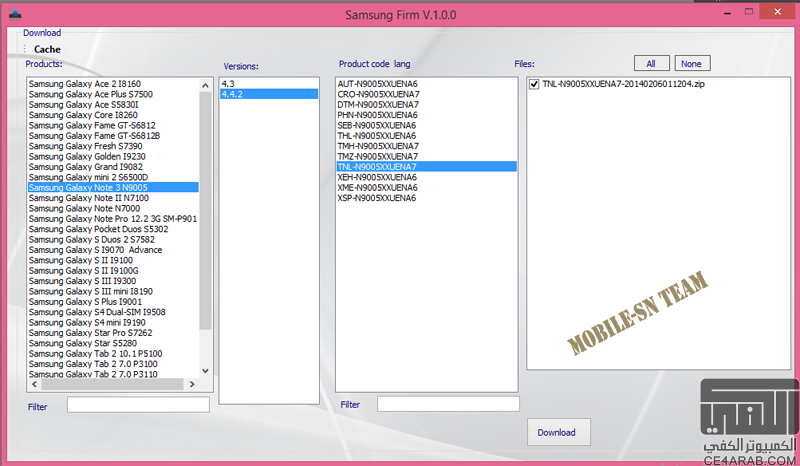Select product code TMH-N9005XXUENA7
Image resolution: width=800 pixels, height=466 pixels.
[x=427, y=146]
